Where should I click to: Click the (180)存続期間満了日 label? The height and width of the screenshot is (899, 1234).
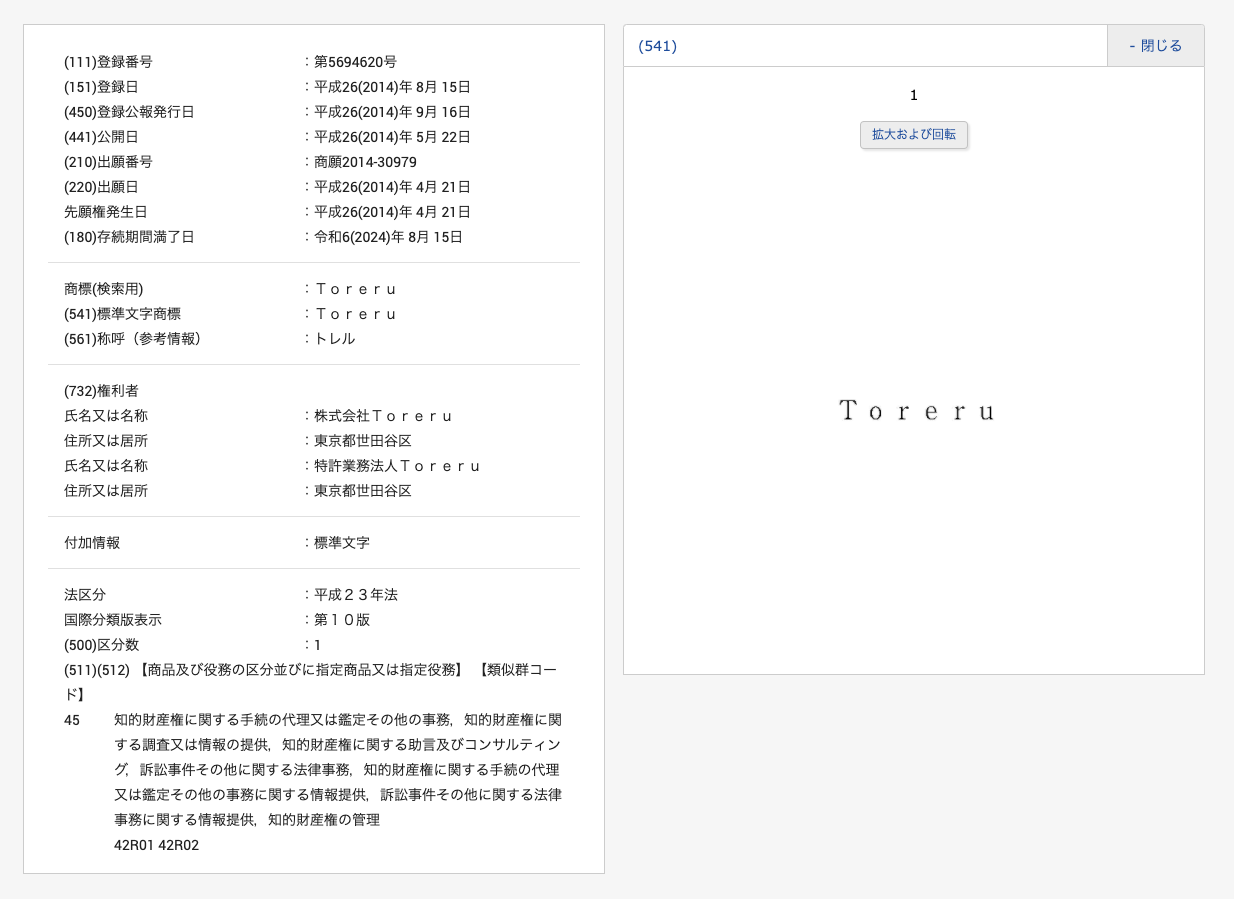tap(129, 237)
